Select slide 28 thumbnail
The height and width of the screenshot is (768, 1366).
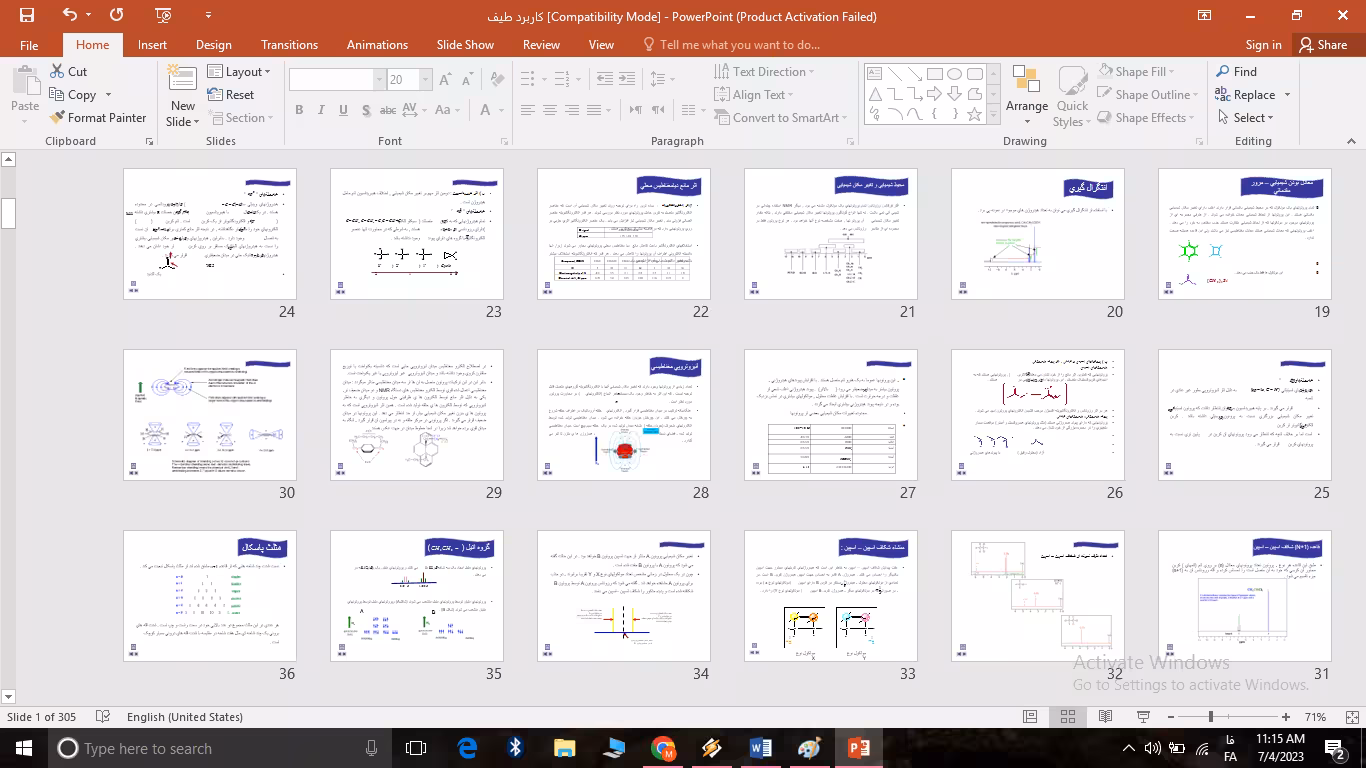[623, 414]
